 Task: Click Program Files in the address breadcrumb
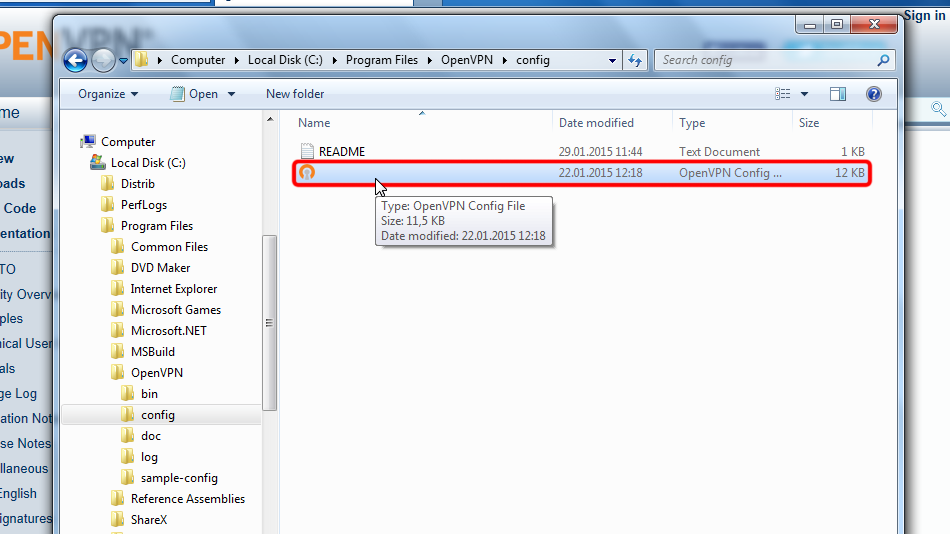click(381, 60)
